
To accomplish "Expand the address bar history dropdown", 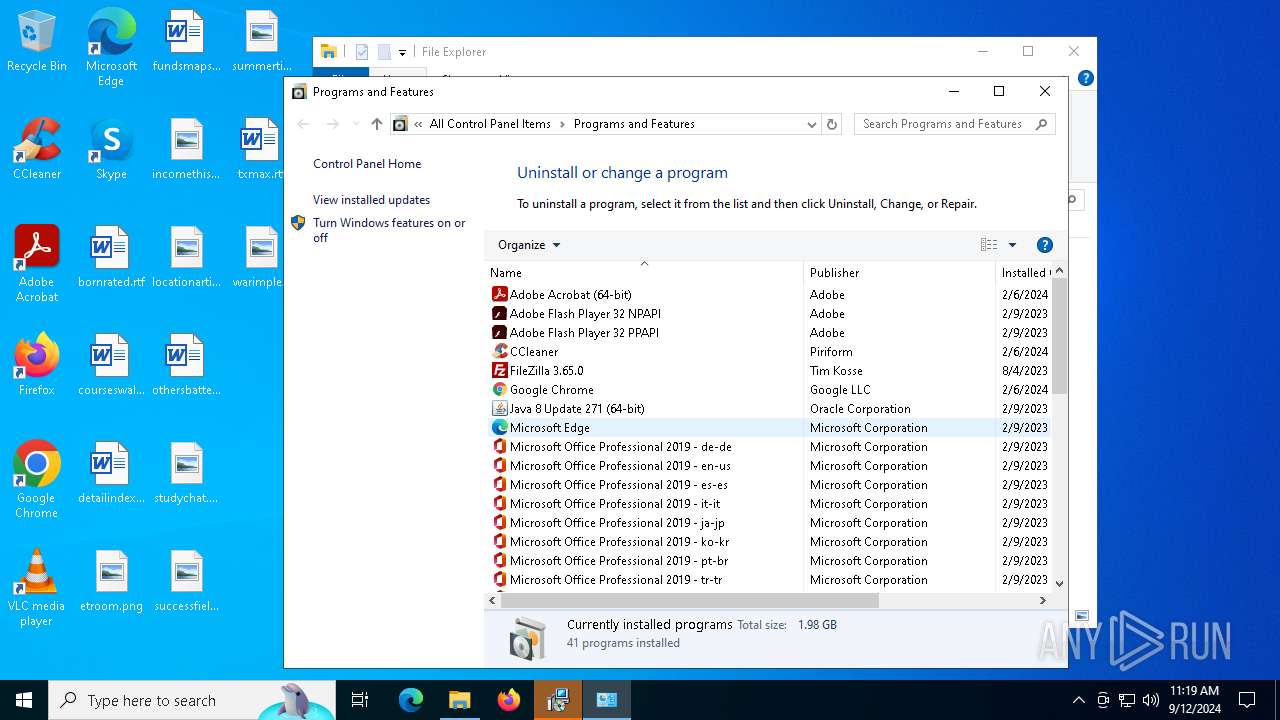I will coord(811,124).
